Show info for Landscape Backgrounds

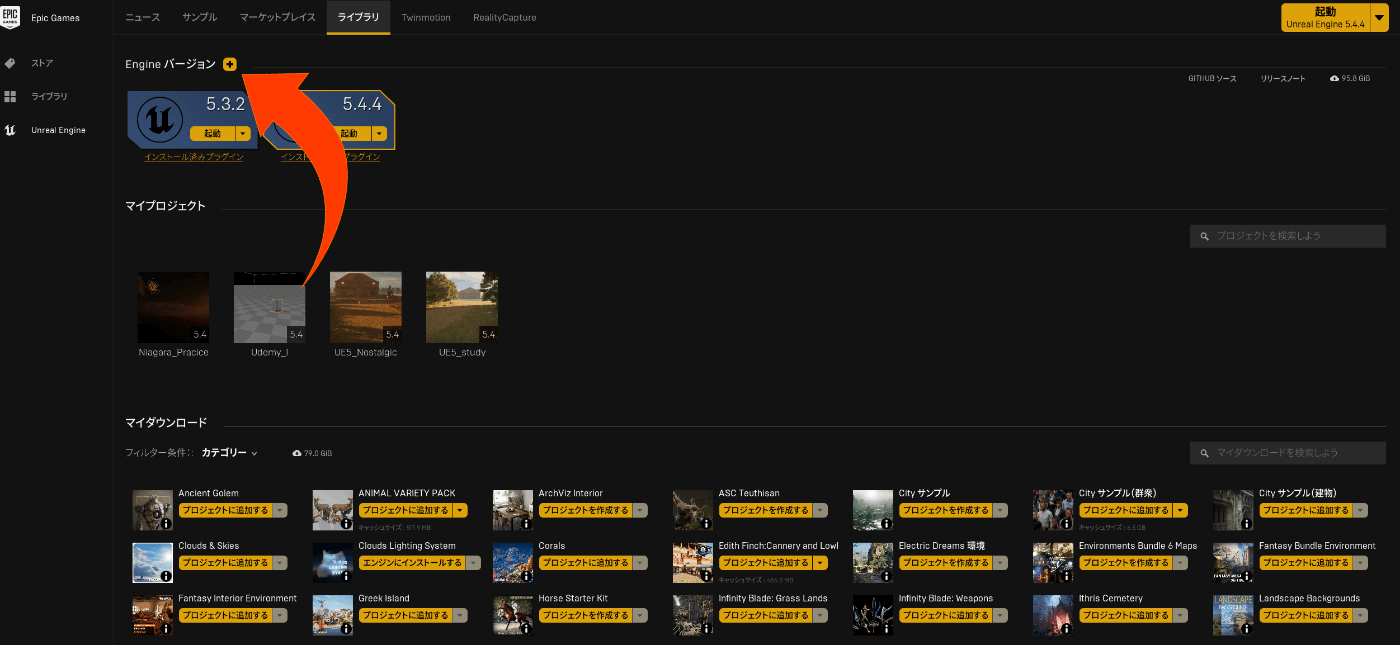[x=1246, y=629]
